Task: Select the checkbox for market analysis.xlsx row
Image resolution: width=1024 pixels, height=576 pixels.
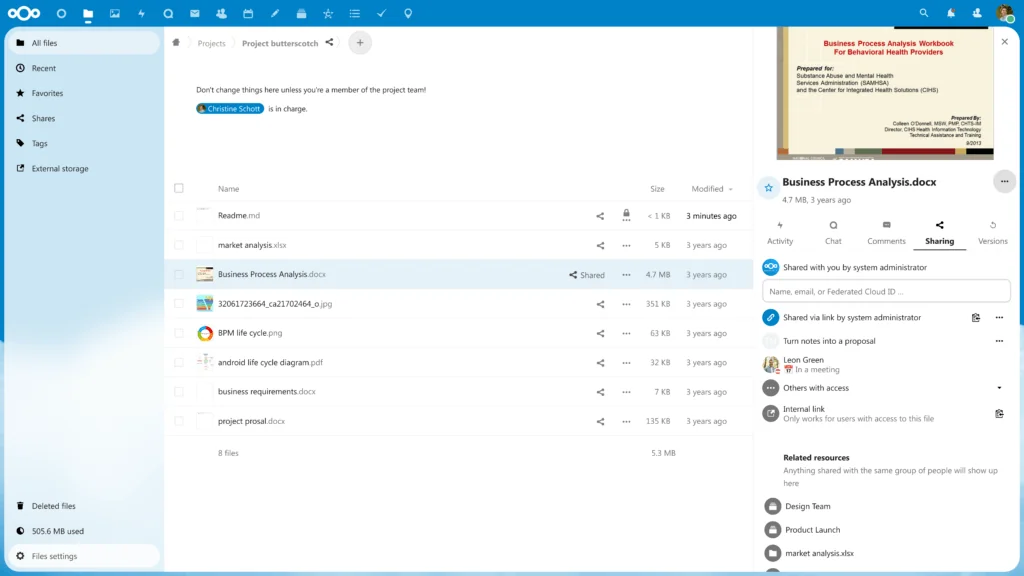Action: click(x=179, y=245)
